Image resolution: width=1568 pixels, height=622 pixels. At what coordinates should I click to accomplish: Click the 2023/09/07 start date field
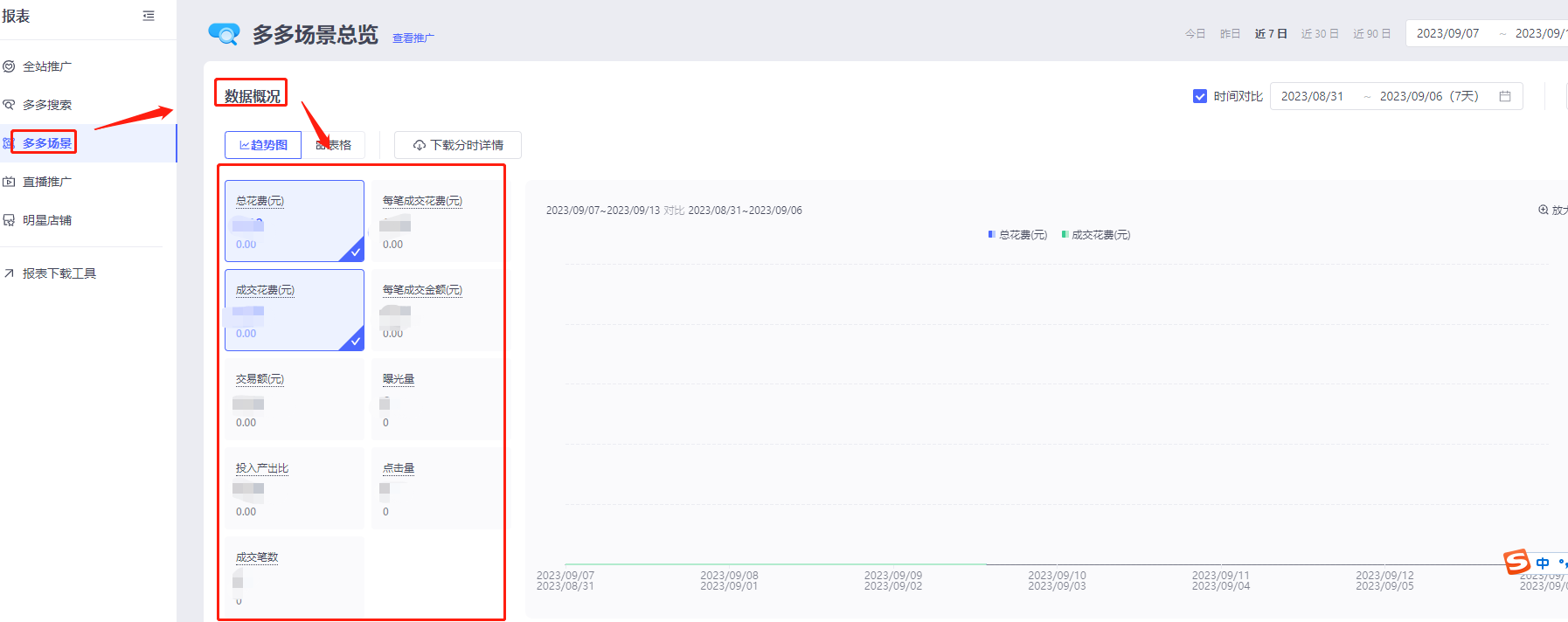click(1447, 33)
